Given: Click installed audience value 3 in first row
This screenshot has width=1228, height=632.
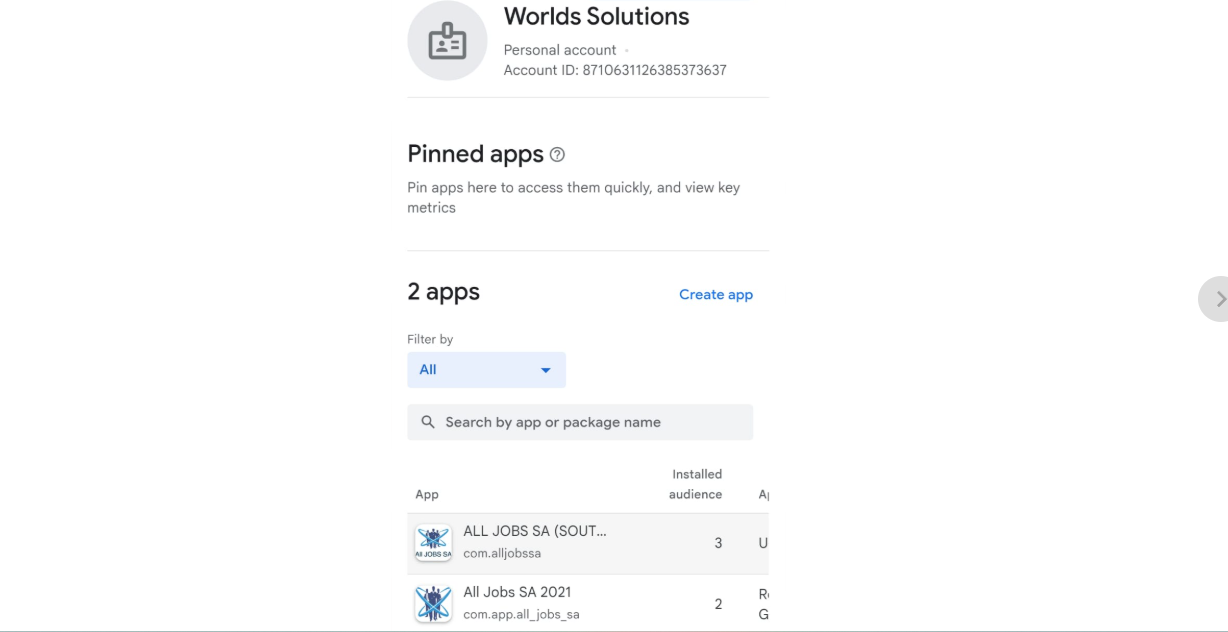Looking at the screenshot, I should click(x=718, y=543).
